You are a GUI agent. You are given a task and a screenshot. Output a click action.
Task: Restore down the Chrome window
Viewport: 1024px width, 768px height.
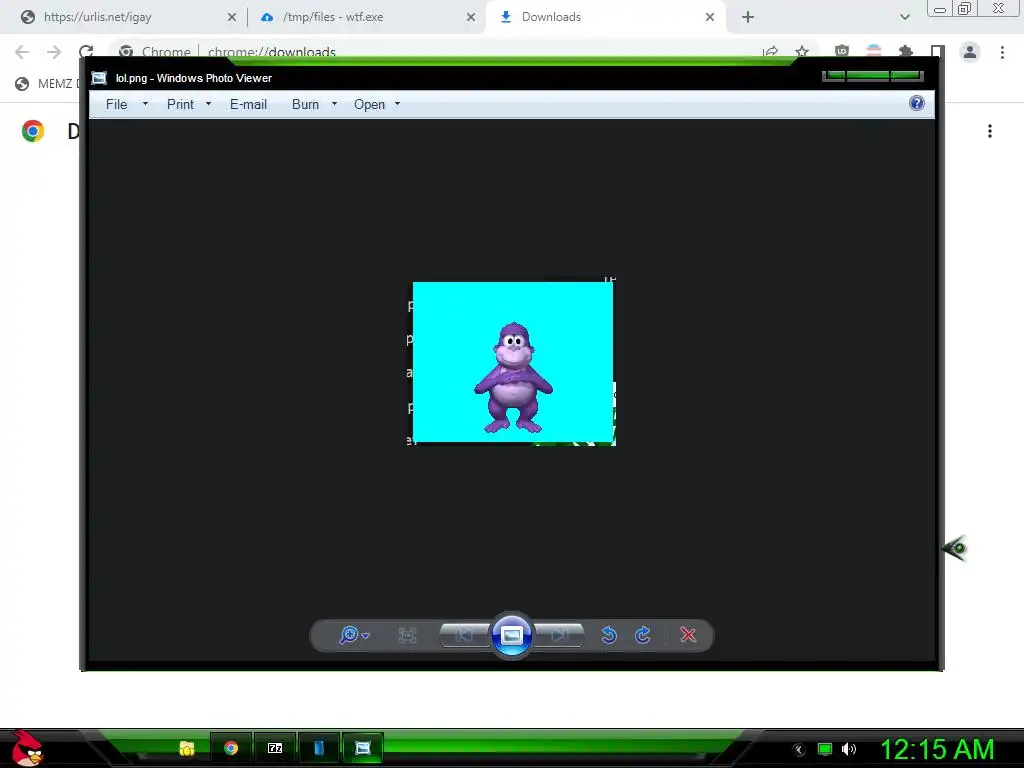coord(965,8)
